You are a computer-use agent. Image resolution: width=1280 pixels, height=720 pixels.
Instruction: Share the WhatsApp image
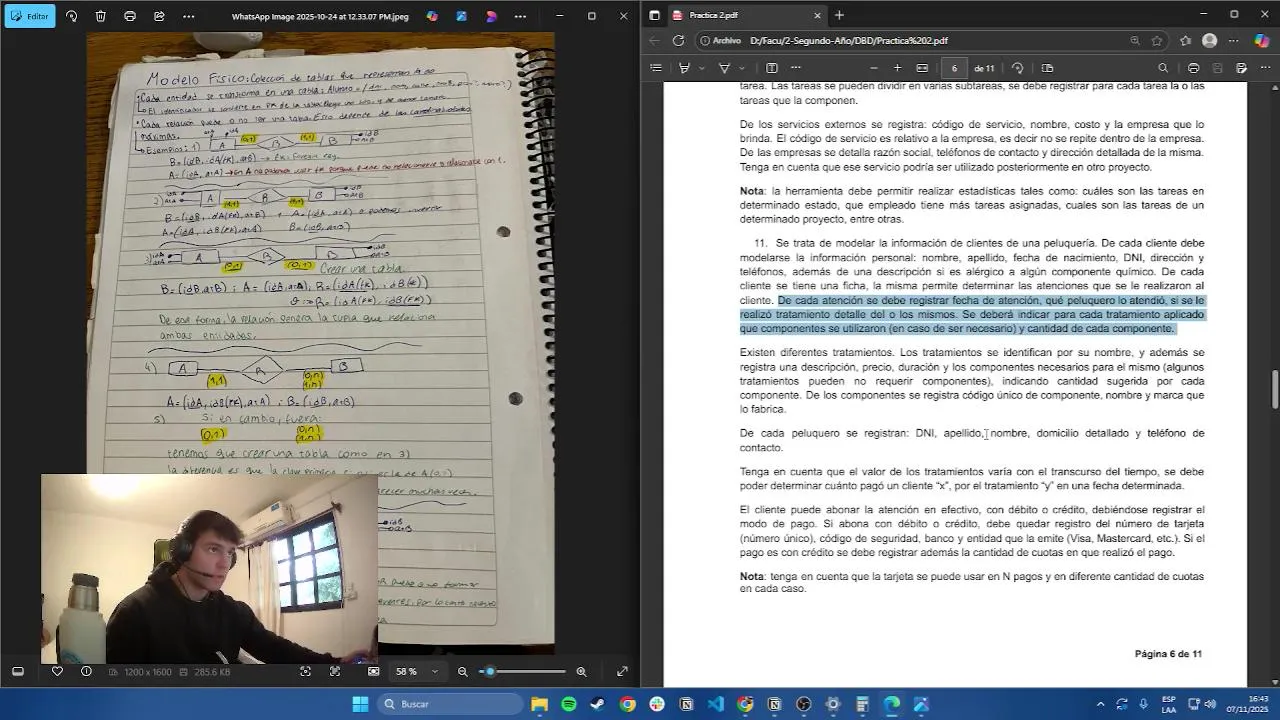(x=159, y=16)
